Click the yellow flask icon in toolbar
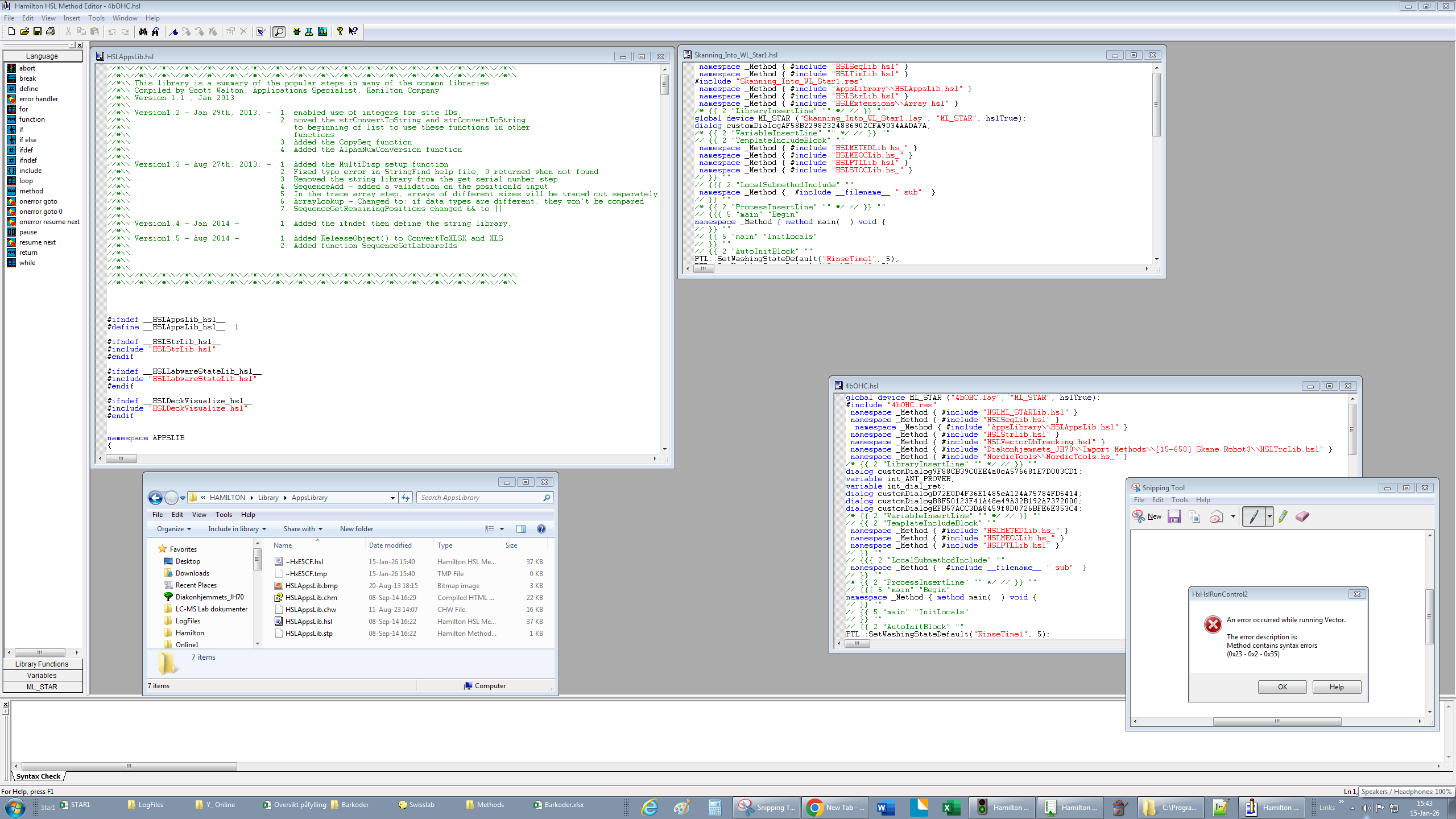The image size is (1456, 819). [x=309, y=31]
